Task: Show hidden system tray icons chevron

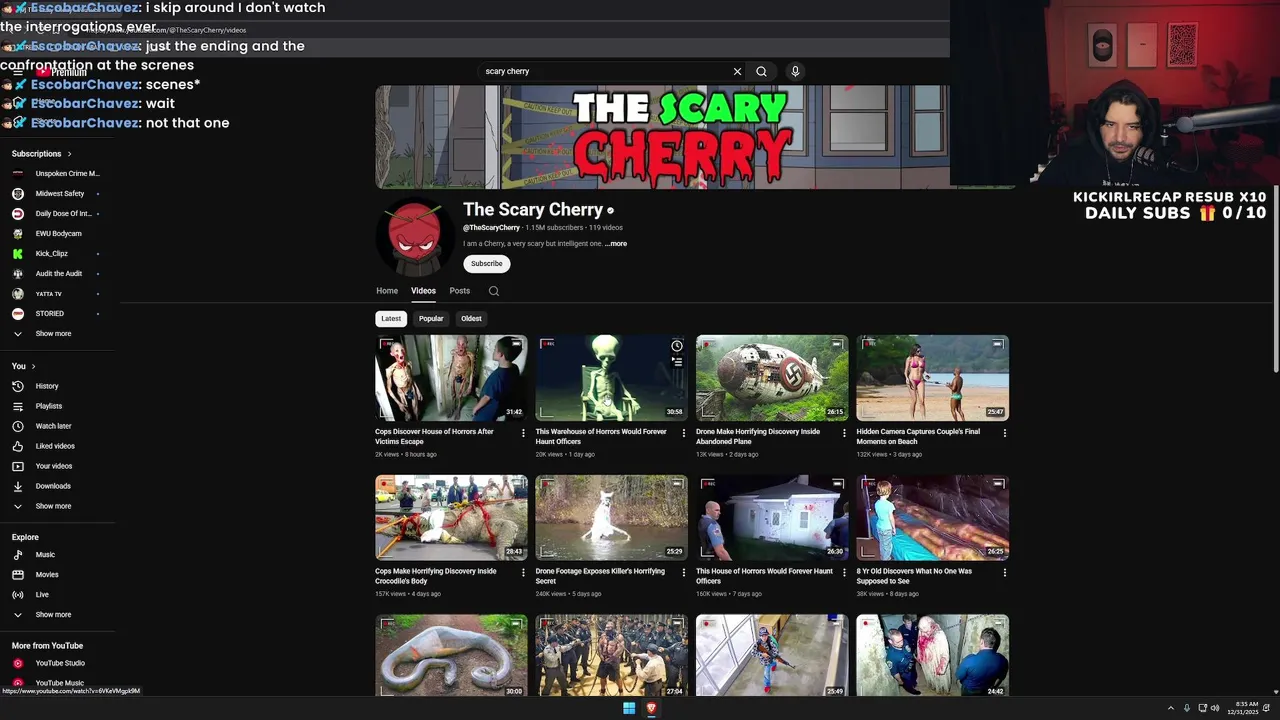Action: tap(1170, 708)
